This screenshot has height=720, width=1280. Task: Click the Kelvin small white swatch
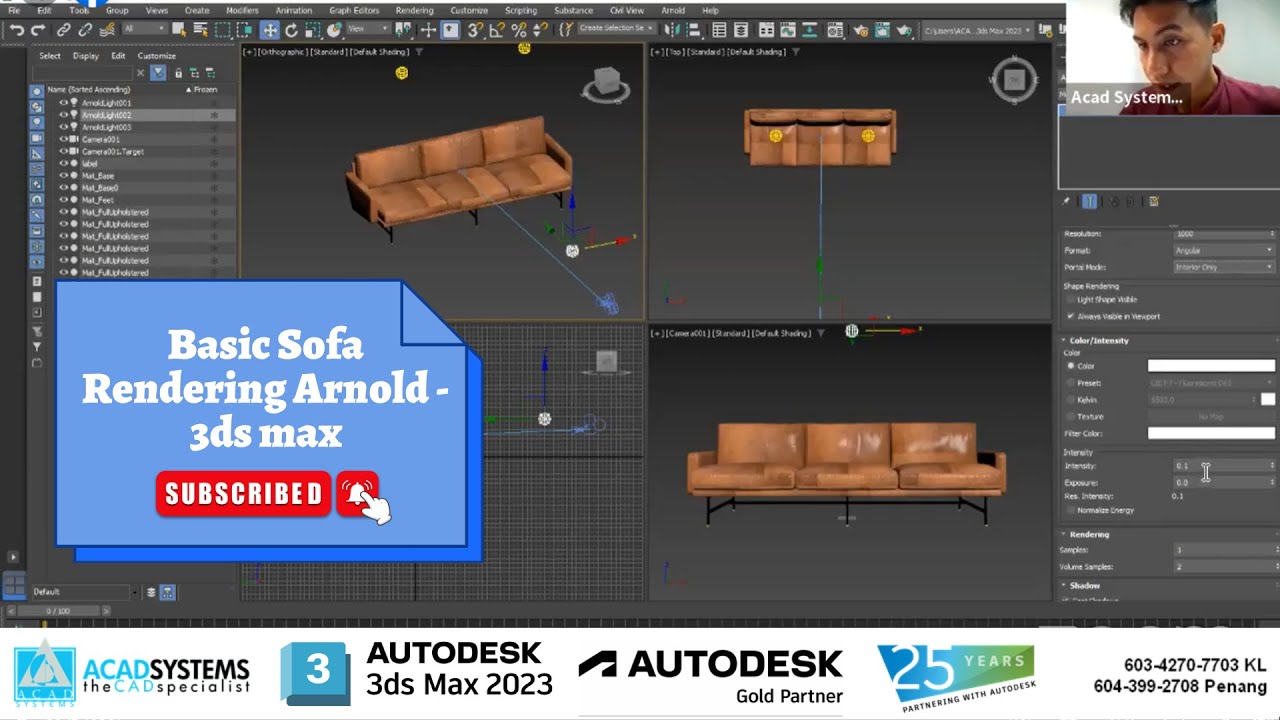coord(1268,400)
